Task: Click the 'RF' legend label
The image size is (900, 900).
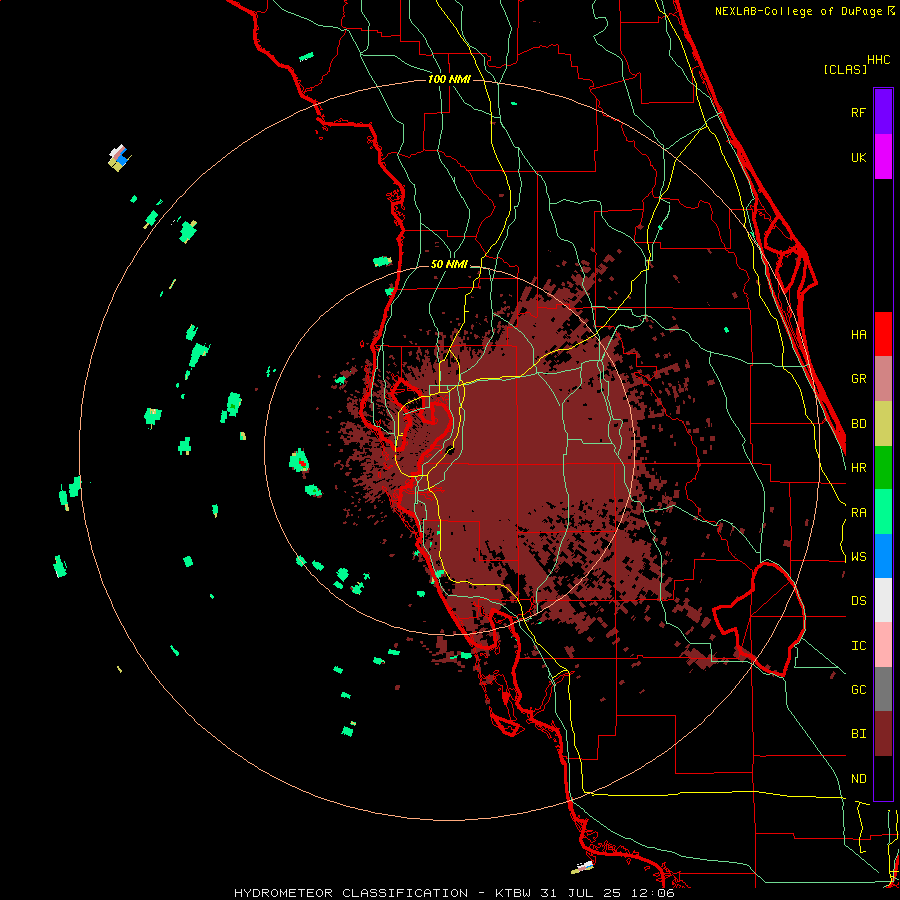Action: (x=858, y=112)
